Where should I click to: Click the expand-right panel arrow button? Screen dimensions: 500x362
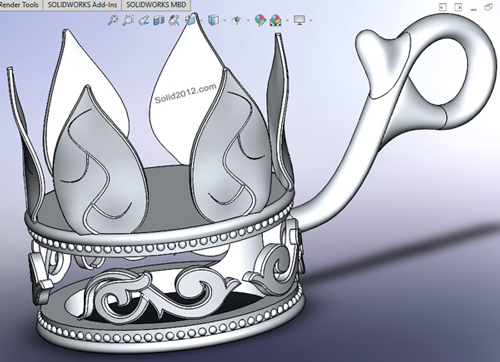[458, 7]
